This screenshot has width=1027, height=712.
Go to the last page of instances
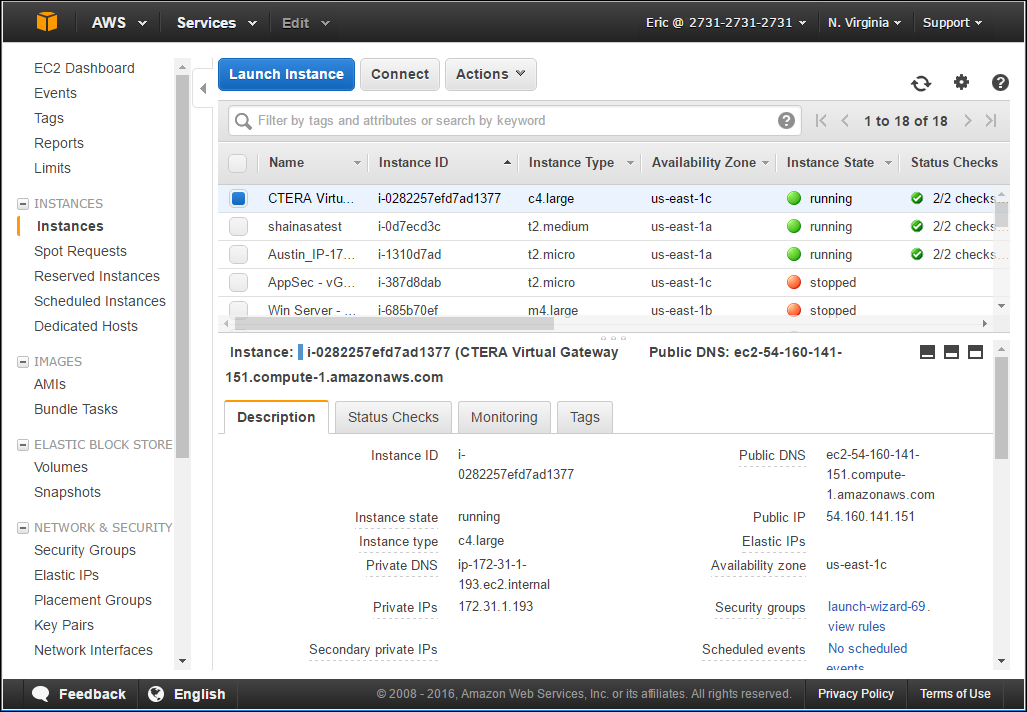991,121
